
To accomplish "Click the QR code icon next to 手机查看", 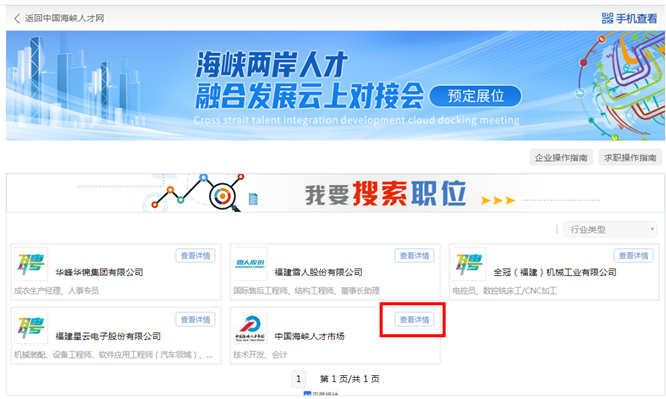I will pos(607,18).
